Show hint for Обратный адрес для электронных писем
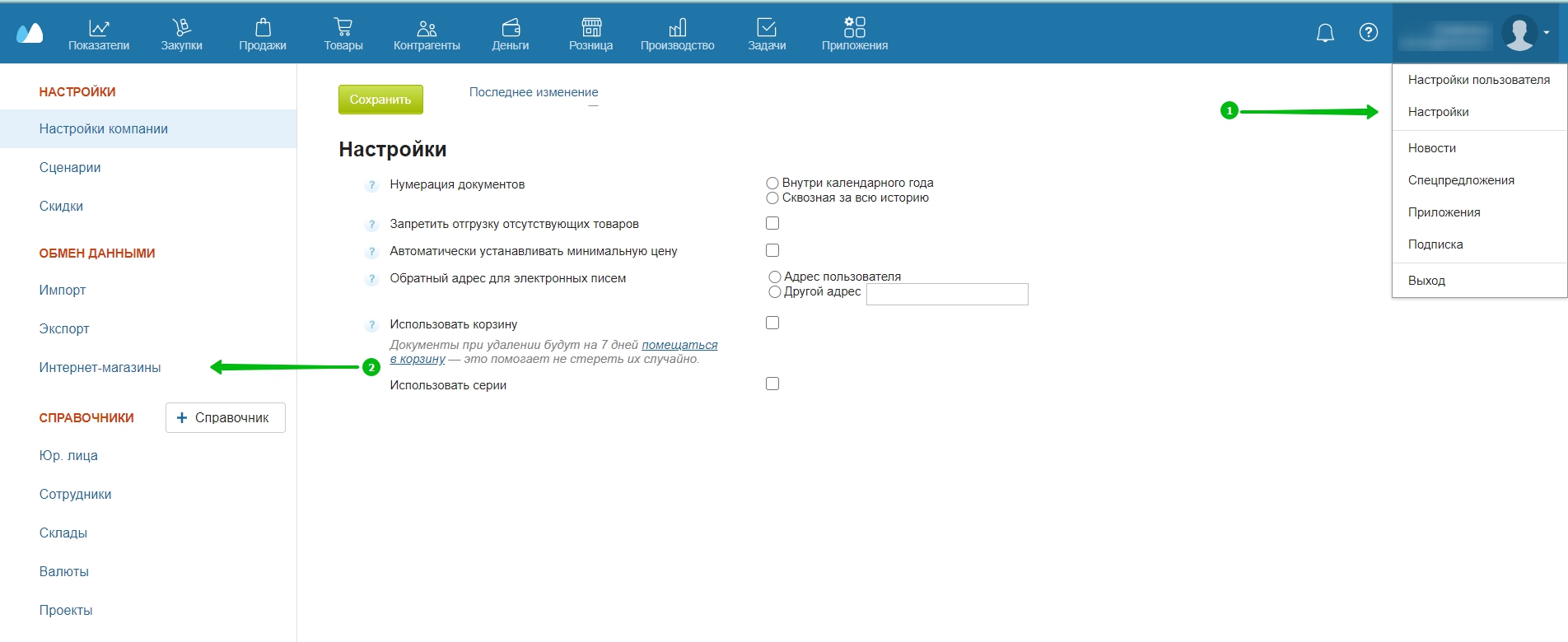The height and width of the screenshot is (642, 1568). point(372,279)
